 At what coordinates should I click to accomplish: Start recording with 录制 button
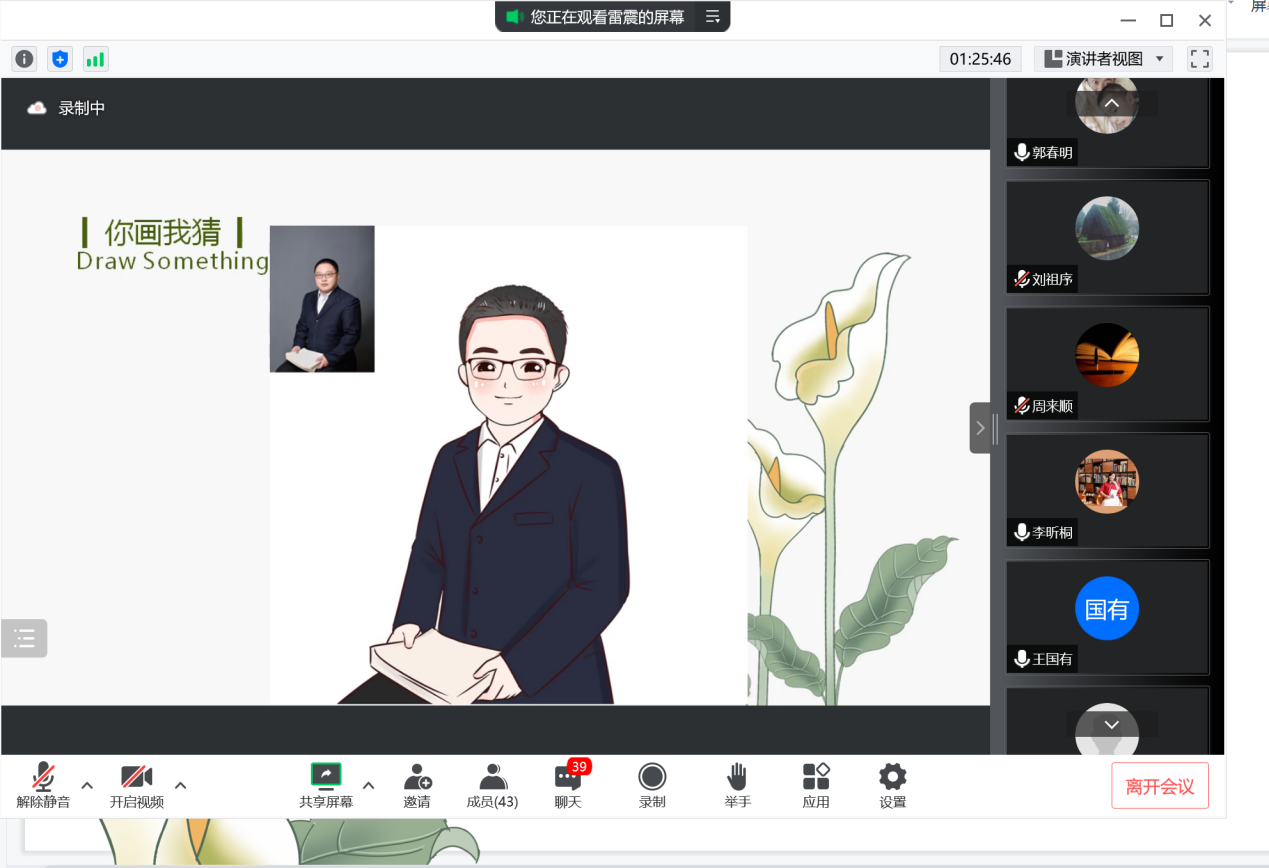(x=652, y=786)
